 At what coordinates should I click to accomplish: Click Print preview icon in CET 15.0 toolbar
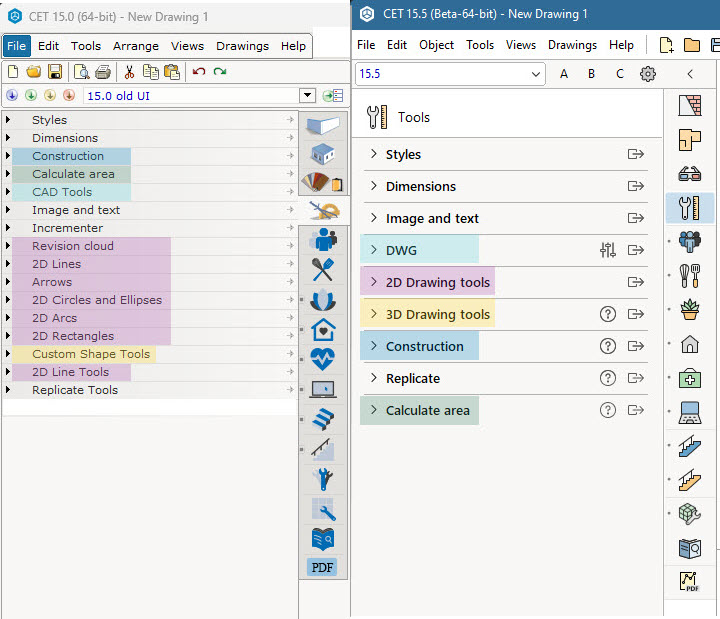(82, 72)
